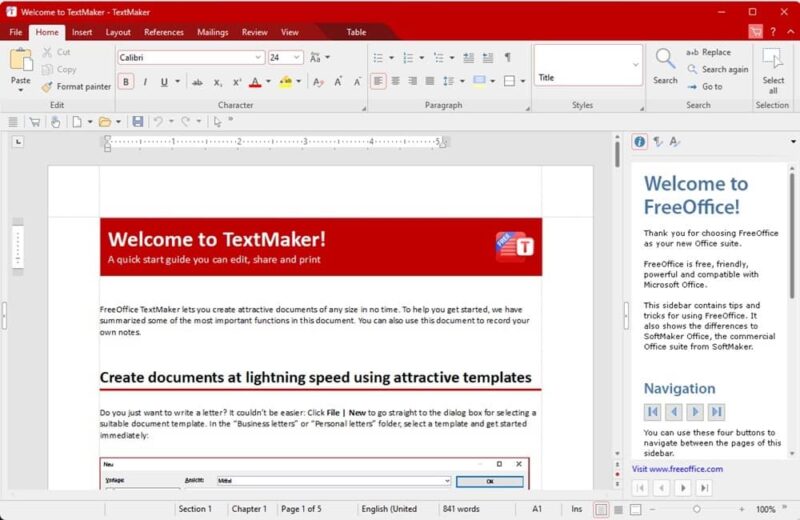Image resolution: width=800 pixels, height=520 pixels.
Task: Click the increase indent icon
Action: pos(488,58)
